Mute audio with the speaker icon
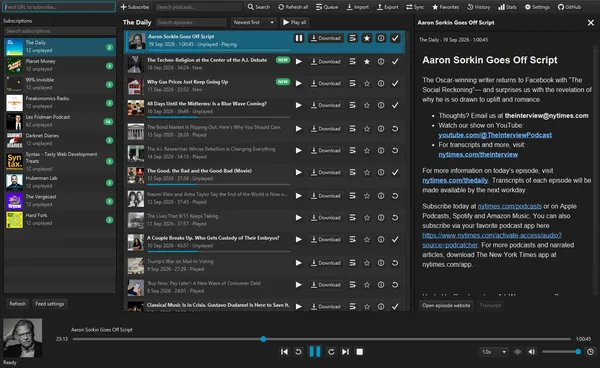Screen dimensions: 600x368 532,352
